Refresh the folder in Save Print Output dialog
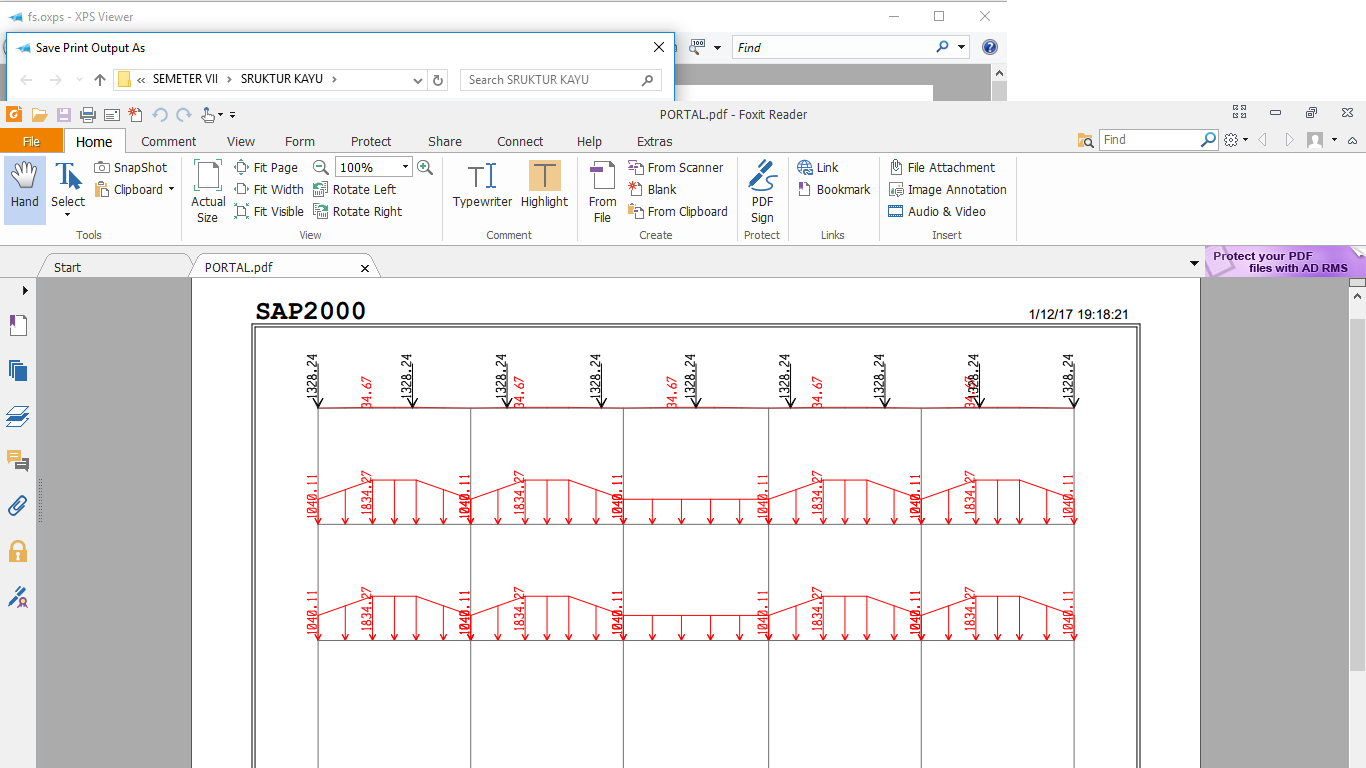The width and height of the screenshot is (1366, 768). tap(438, 80)
